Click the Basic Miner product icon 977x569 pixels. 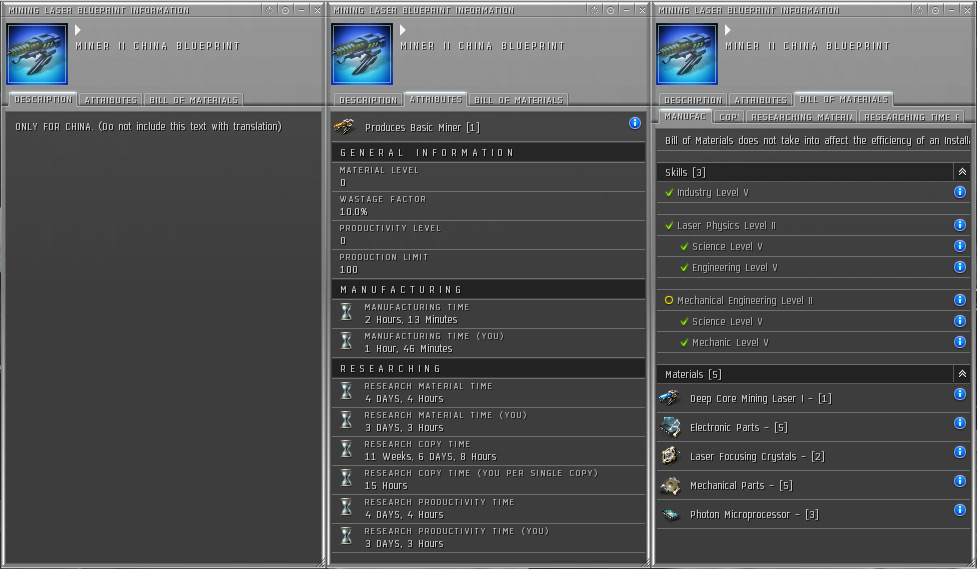coord(344,127)
